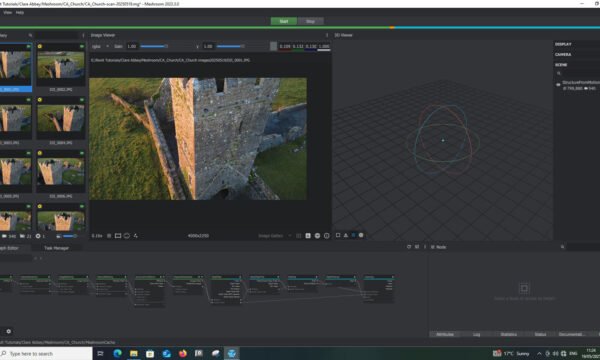600x360 pixels.
Task: Select the thumbnail ending 0002.JPG
Action: [x=61, y=67]
